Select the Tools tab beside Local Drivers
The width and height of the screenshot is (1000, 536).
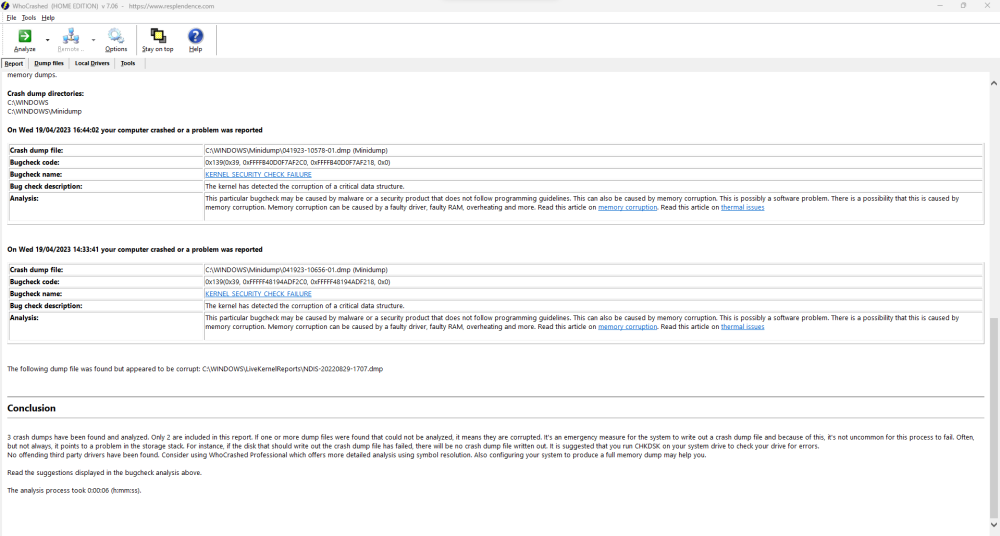coord(128,63)
